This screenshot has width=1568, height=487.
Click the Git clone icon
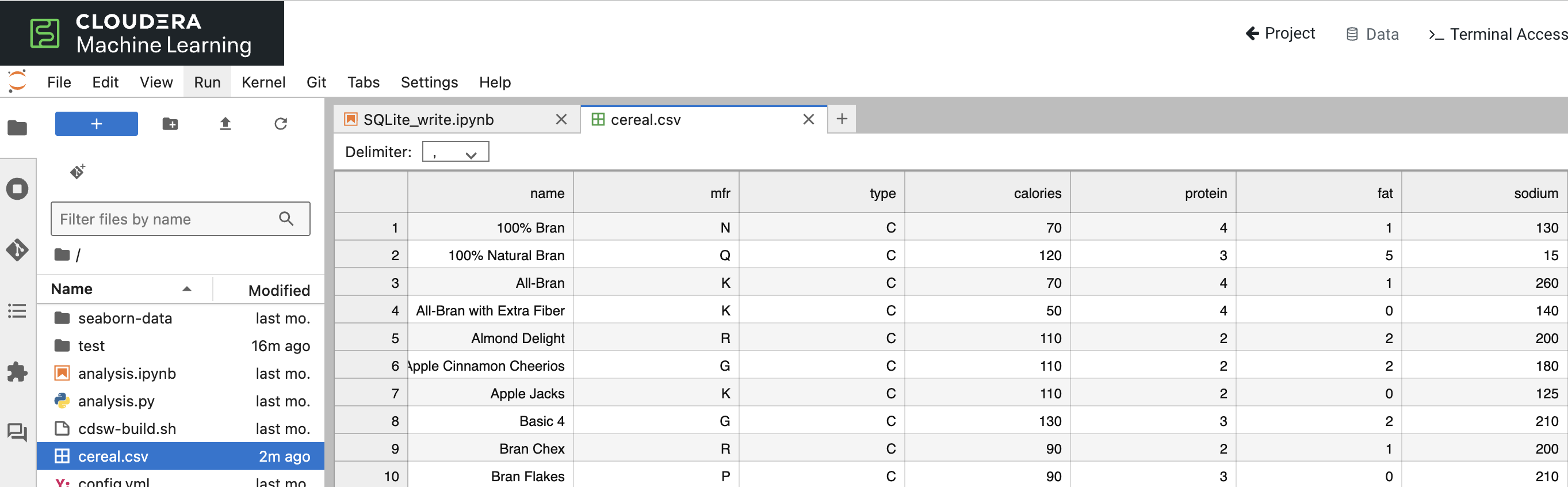coord(77,172)
